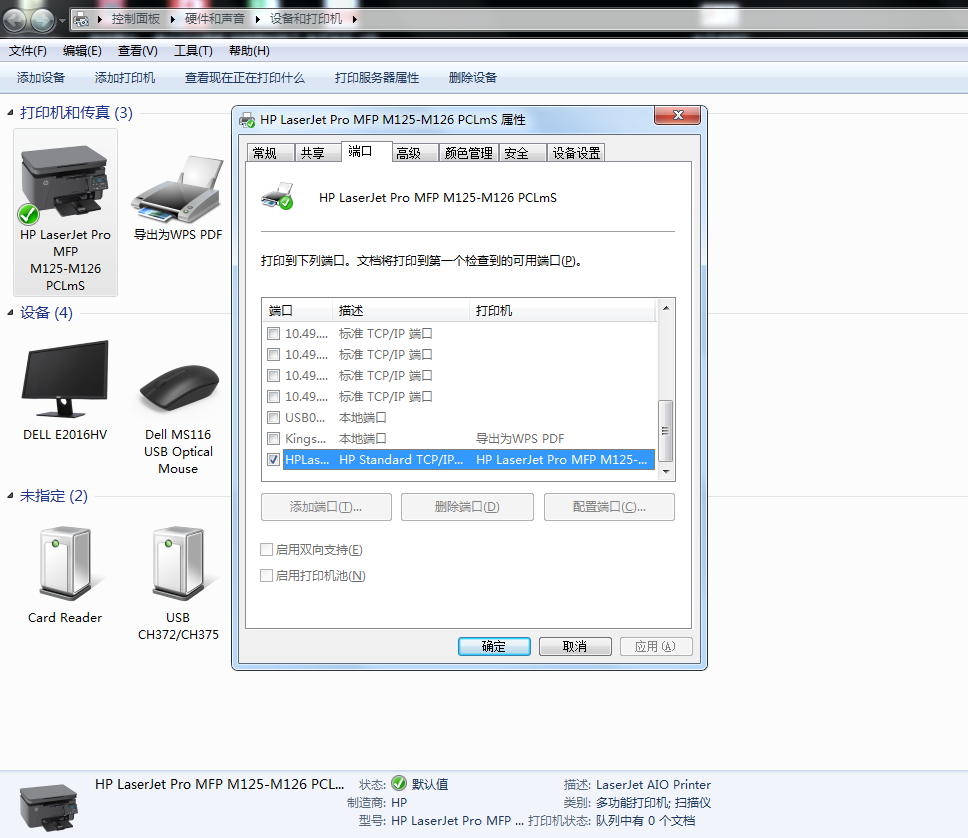Select the DELL E2016HV monitor icon
The width and height of the screenshot is (968, 838).
click(65, 380)
